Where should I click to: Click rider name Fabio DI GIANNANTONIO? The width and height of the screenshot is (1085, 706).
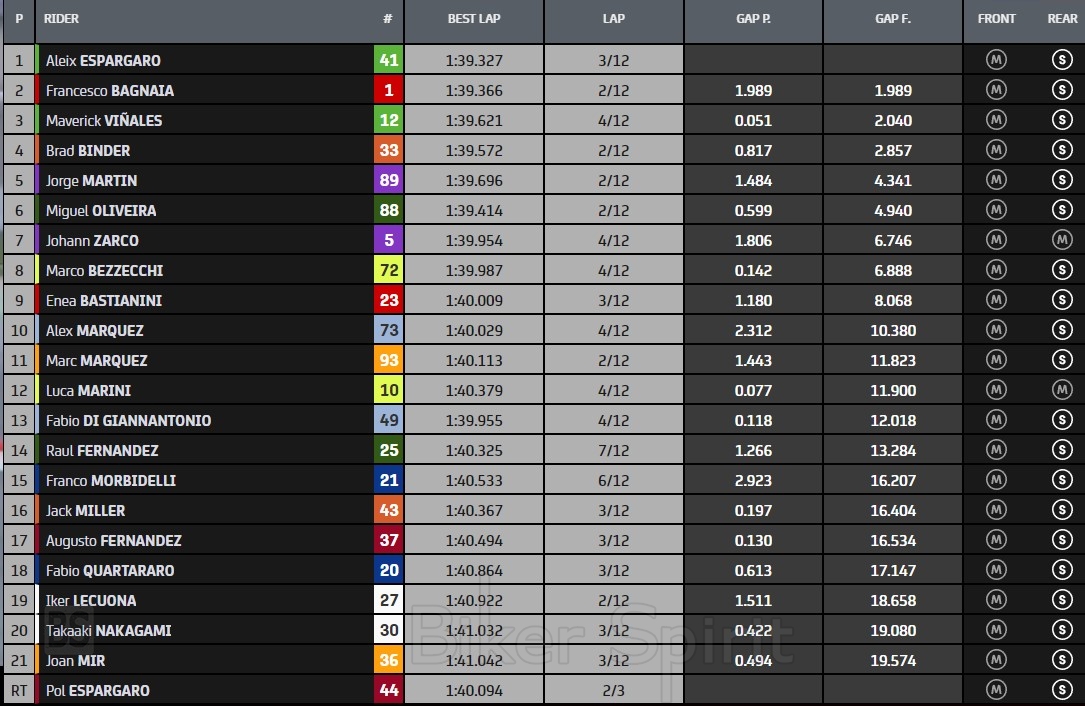[128, 421]
